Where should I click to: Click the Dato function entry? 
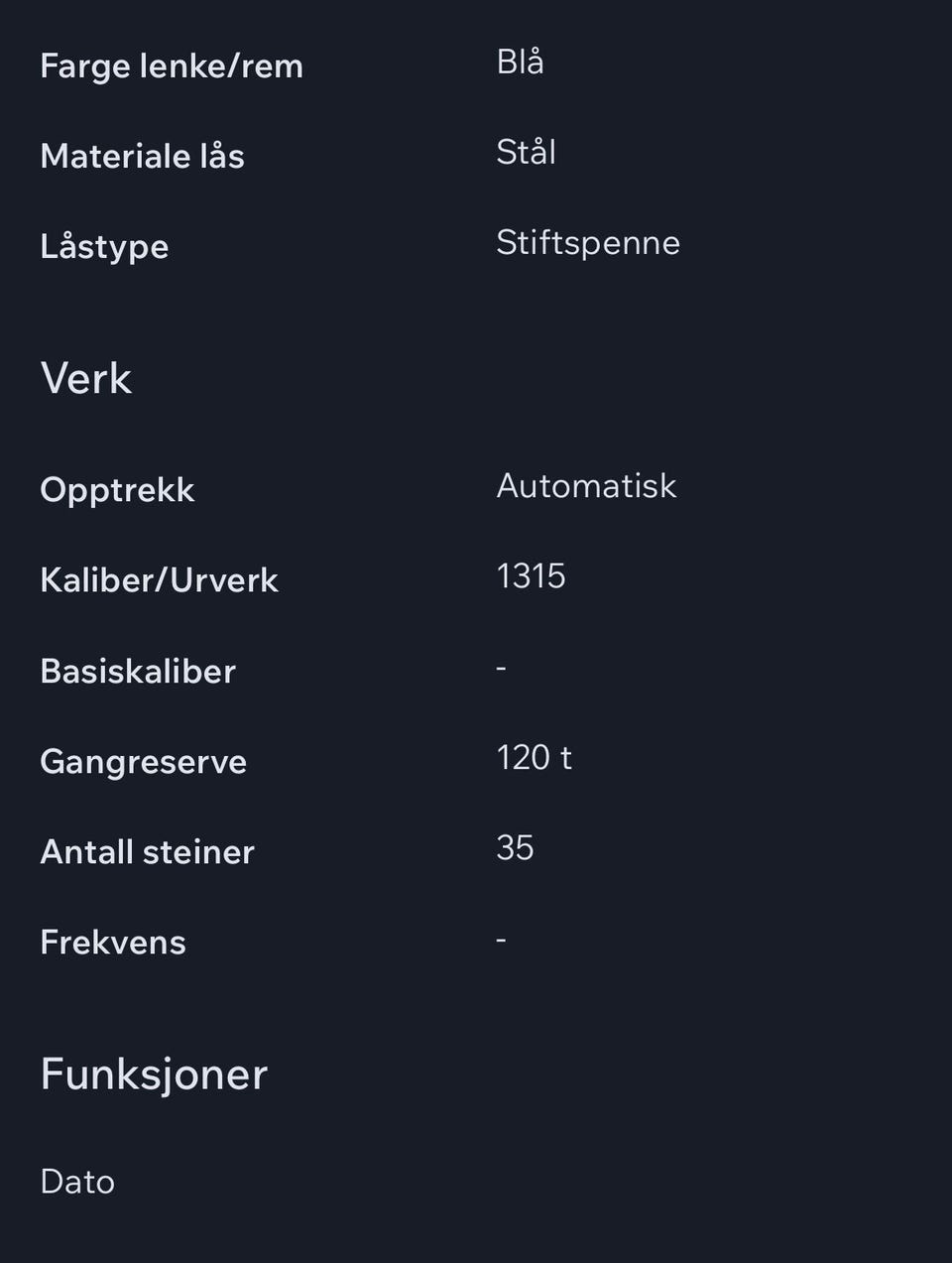pyautogui.click(x=77, y=1182)
